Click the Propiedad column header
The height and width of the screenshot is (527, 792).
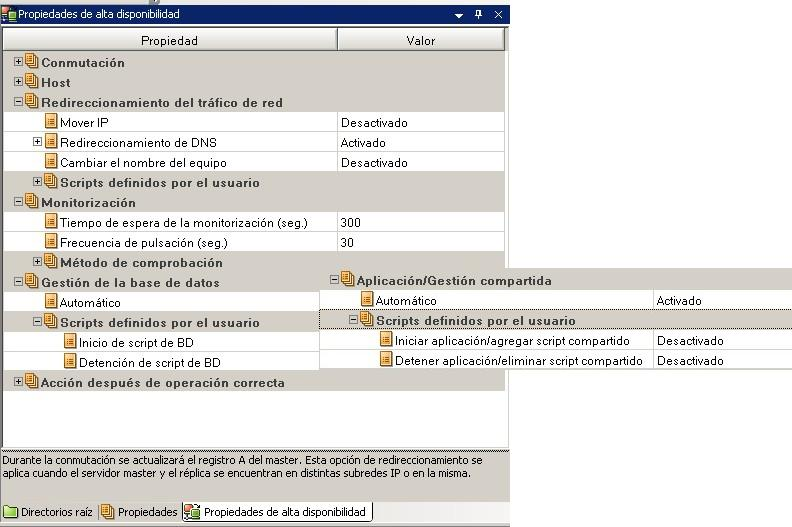[x=170, y=40]
